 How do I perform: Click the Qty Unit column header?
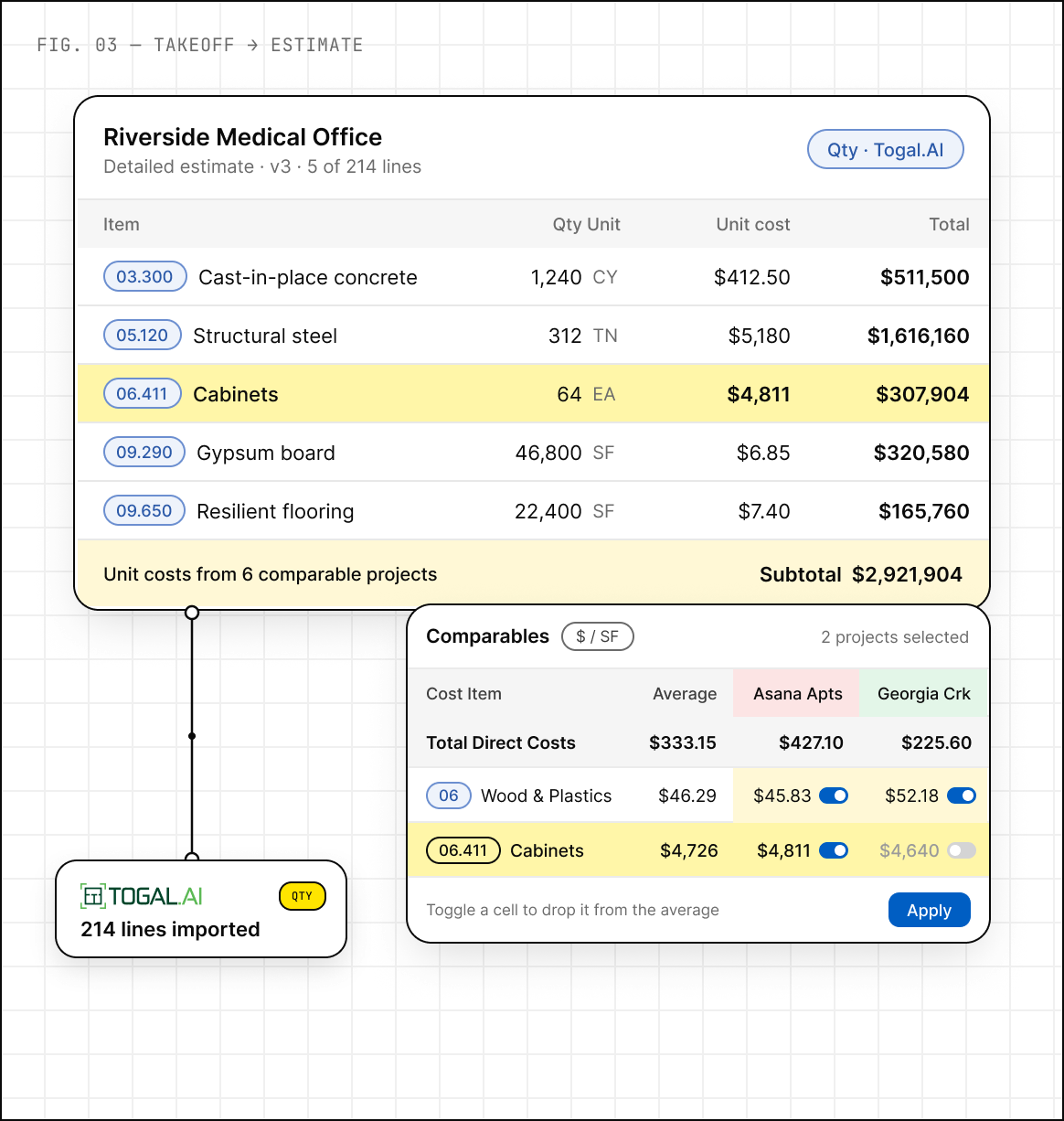[586, 224]
